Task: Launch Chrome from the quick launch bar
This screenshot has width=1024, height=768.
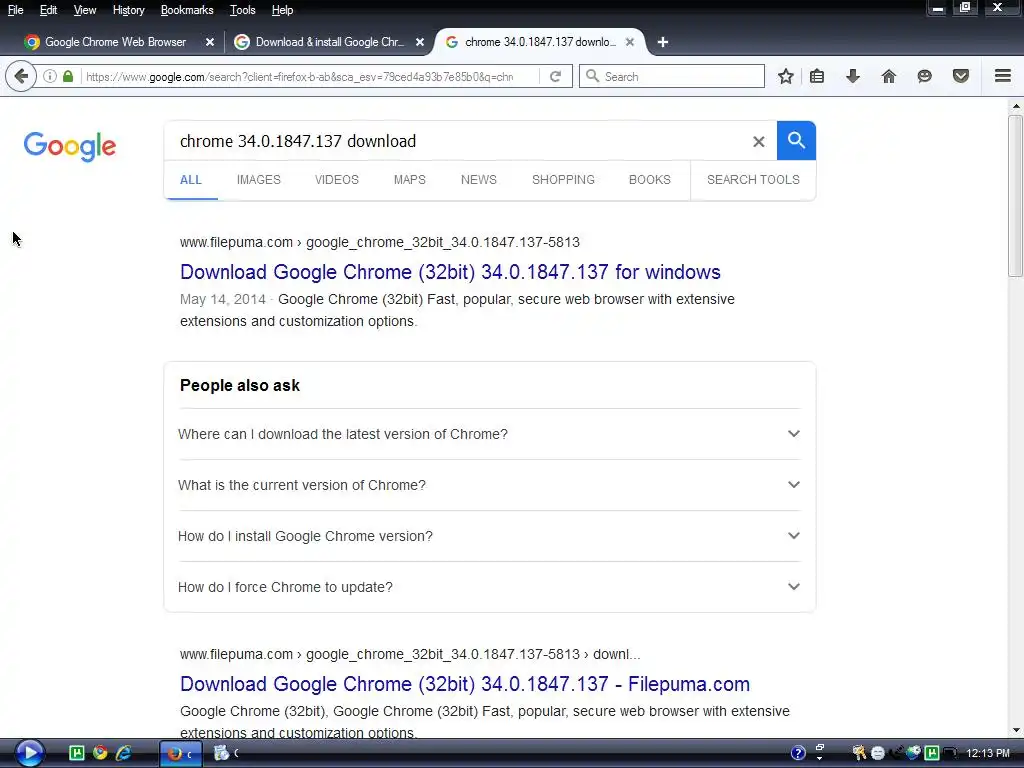Action: [x=100, y=753]
